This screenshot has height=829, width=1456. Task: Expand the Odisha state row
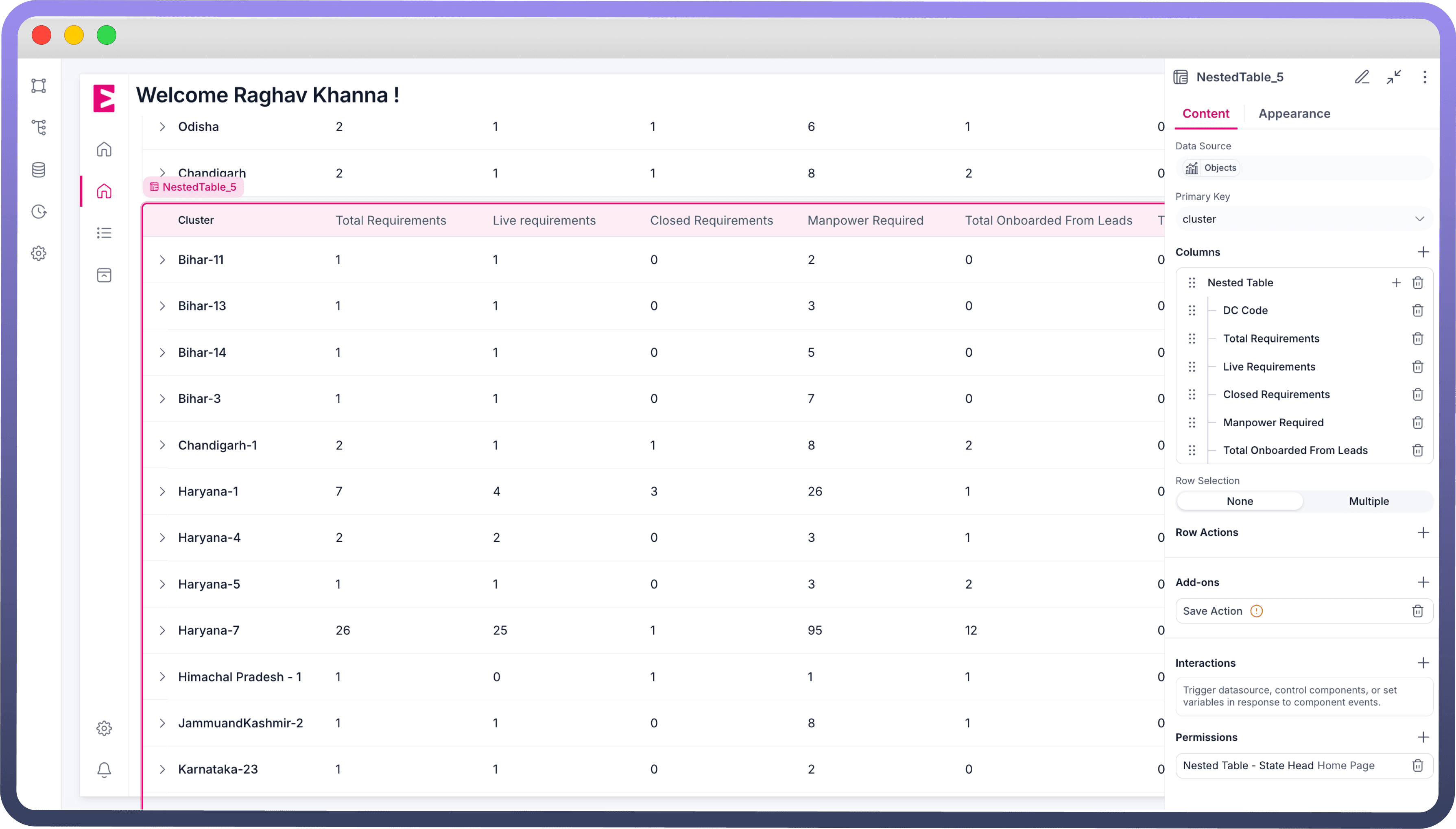click(x=162, y=127)
